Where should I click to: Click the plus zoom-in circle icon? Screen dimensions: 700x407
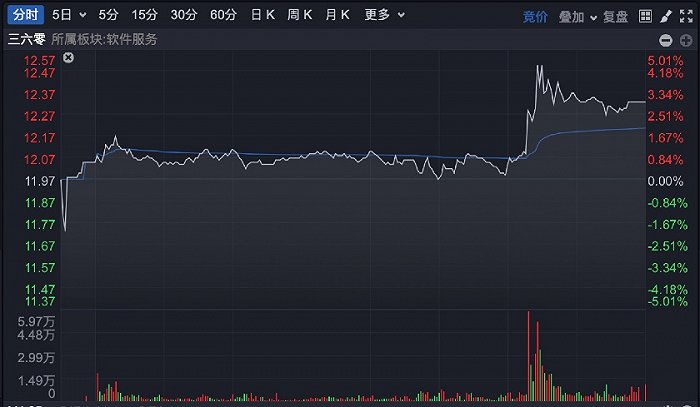tap(686, 41)
